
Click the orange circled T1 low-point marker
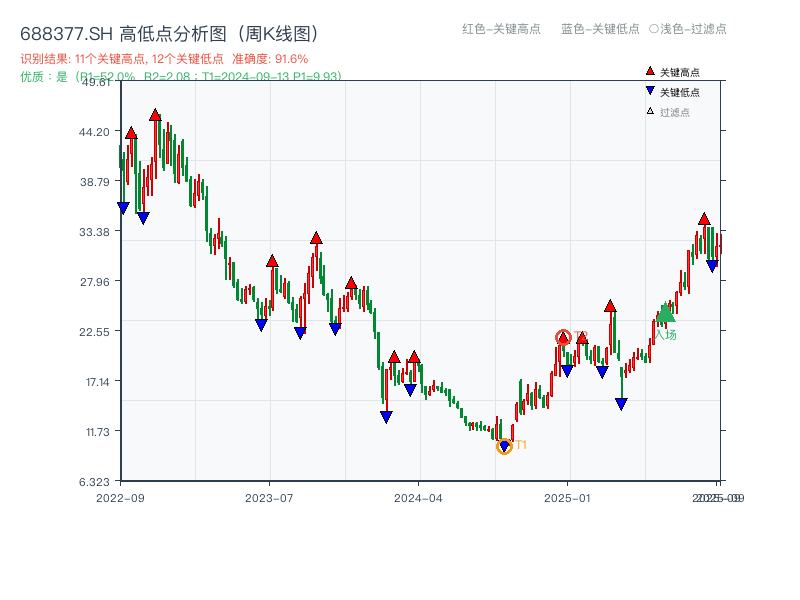click(x=504, y=444)
